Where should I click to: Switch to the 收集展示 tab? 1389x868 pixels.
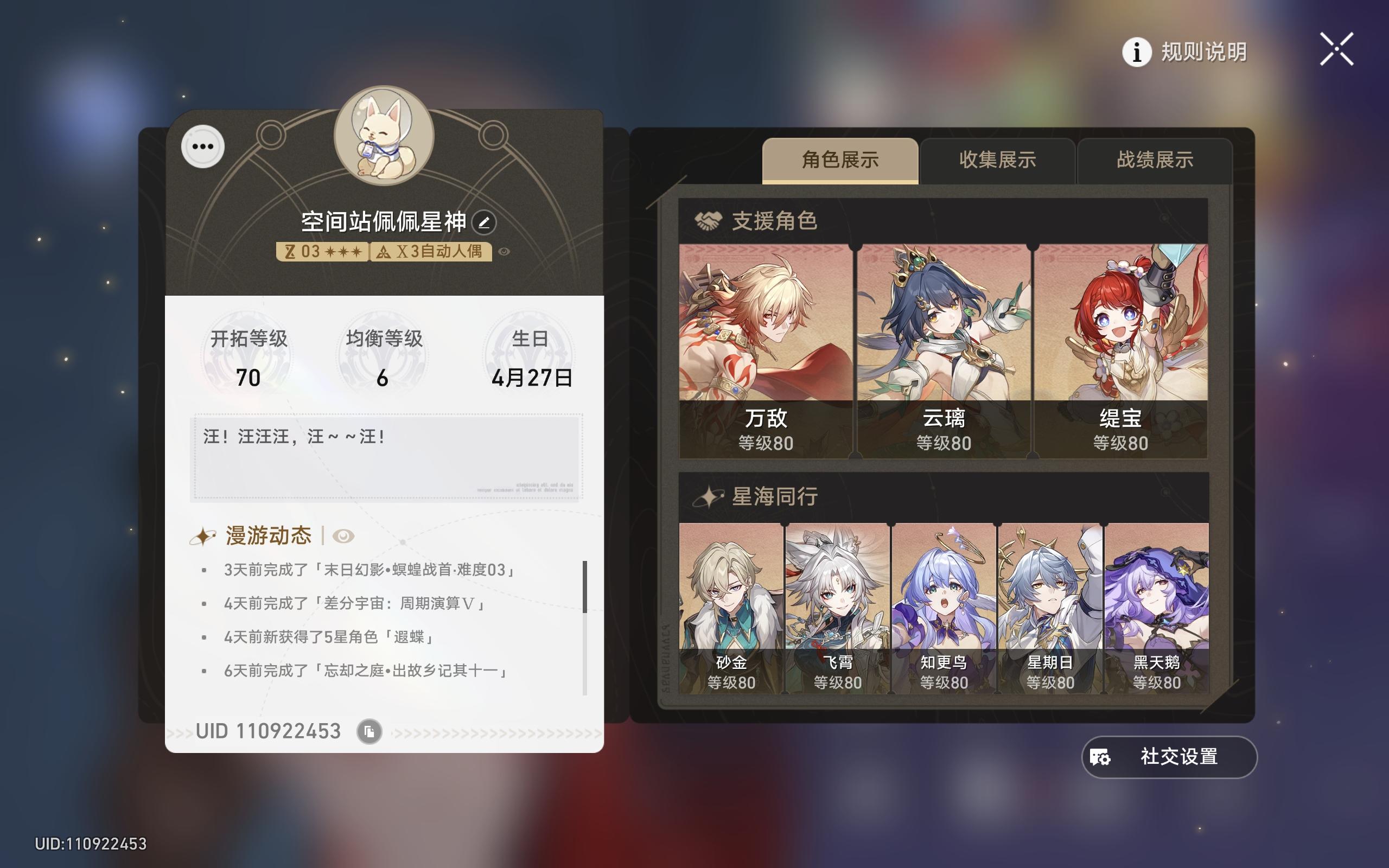998,160
